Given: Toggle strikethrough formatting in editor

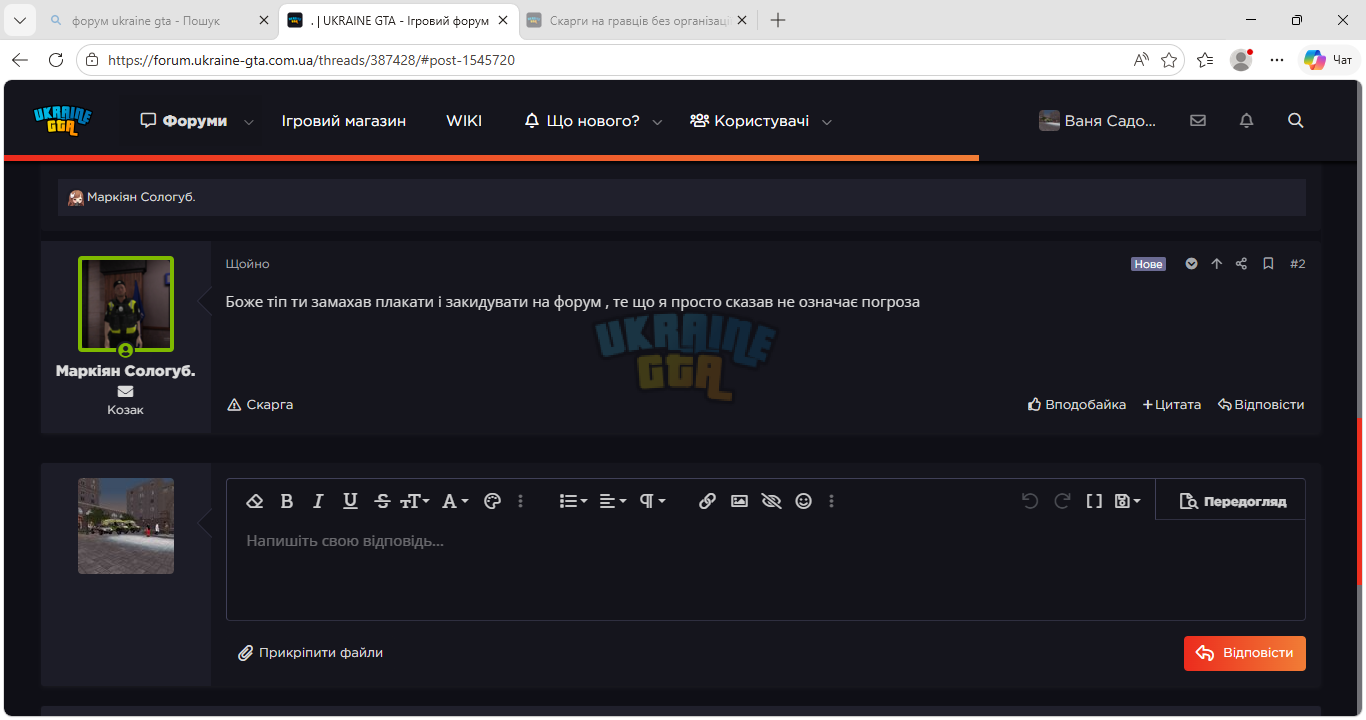Looking at the screenshot, I should point(382,501).
